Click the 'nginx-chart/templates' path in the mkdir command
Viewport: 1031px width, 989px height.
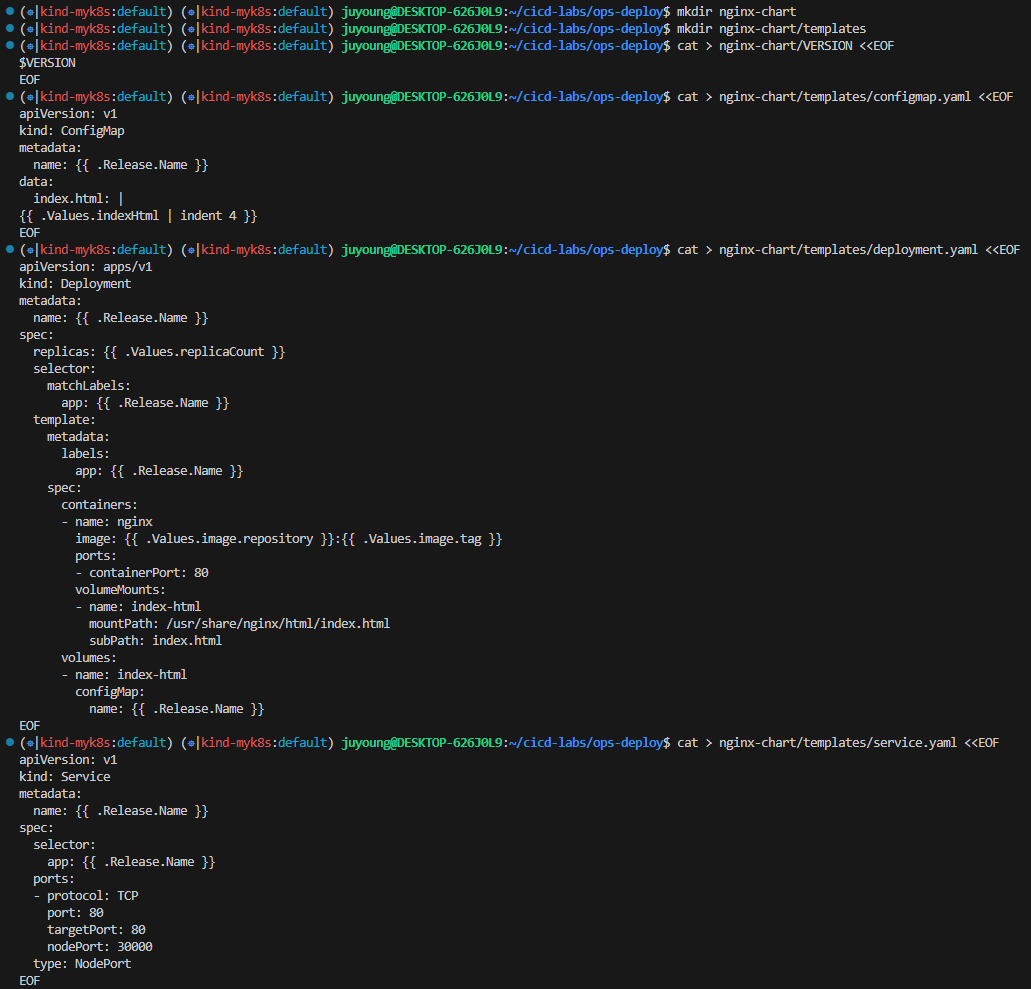(x=792, y=29)
